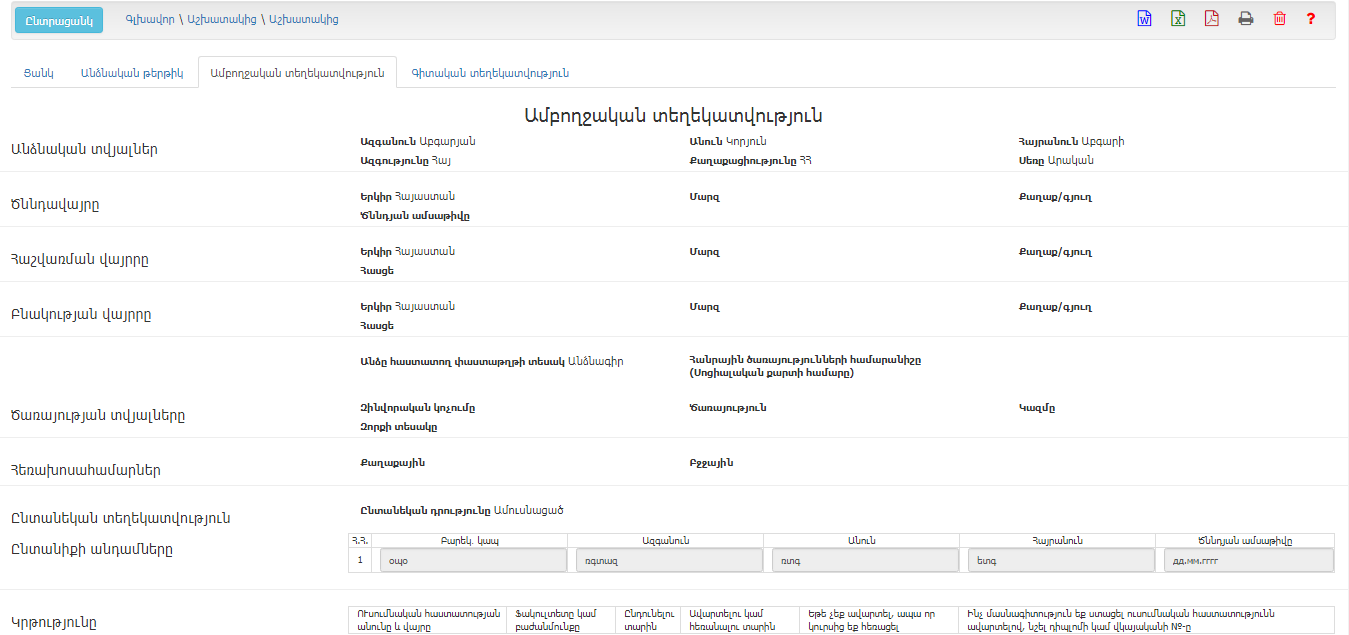
Task: Select row number 1 in family members table
Action: 360,560
